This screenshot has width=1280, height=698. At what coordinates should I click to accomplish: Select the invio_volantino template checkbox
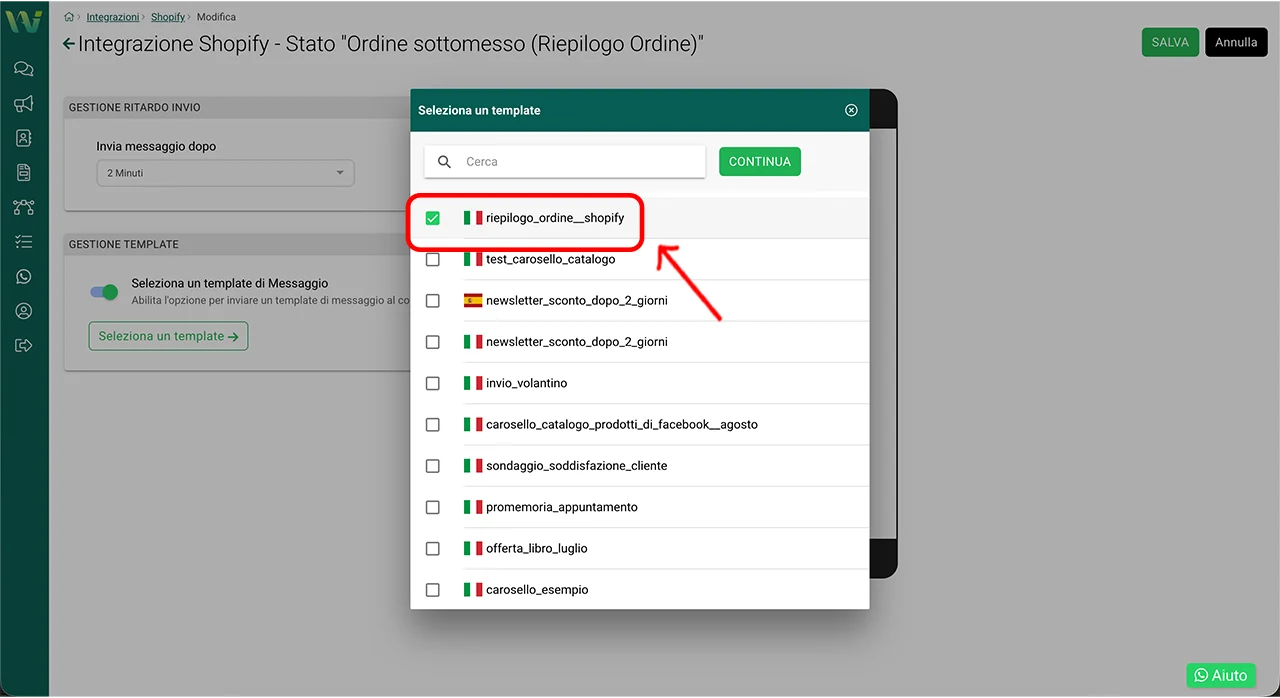(x=433, y=383)
